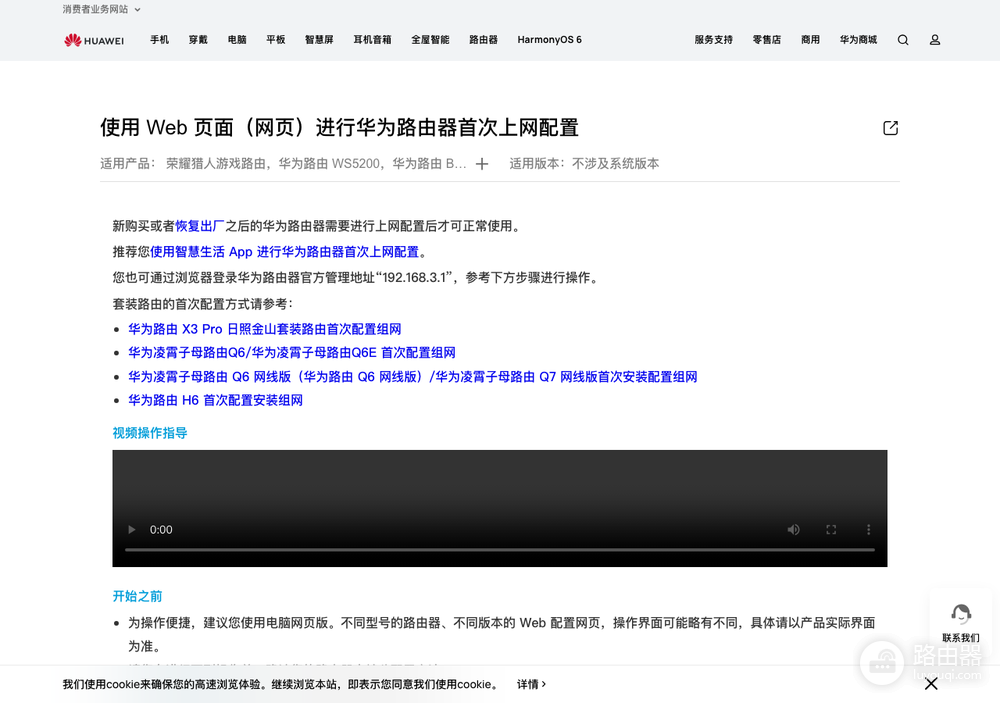The height and width of the screenshot is (703, 1000).
Task: Open the user account icon
Action: (935, 40)
